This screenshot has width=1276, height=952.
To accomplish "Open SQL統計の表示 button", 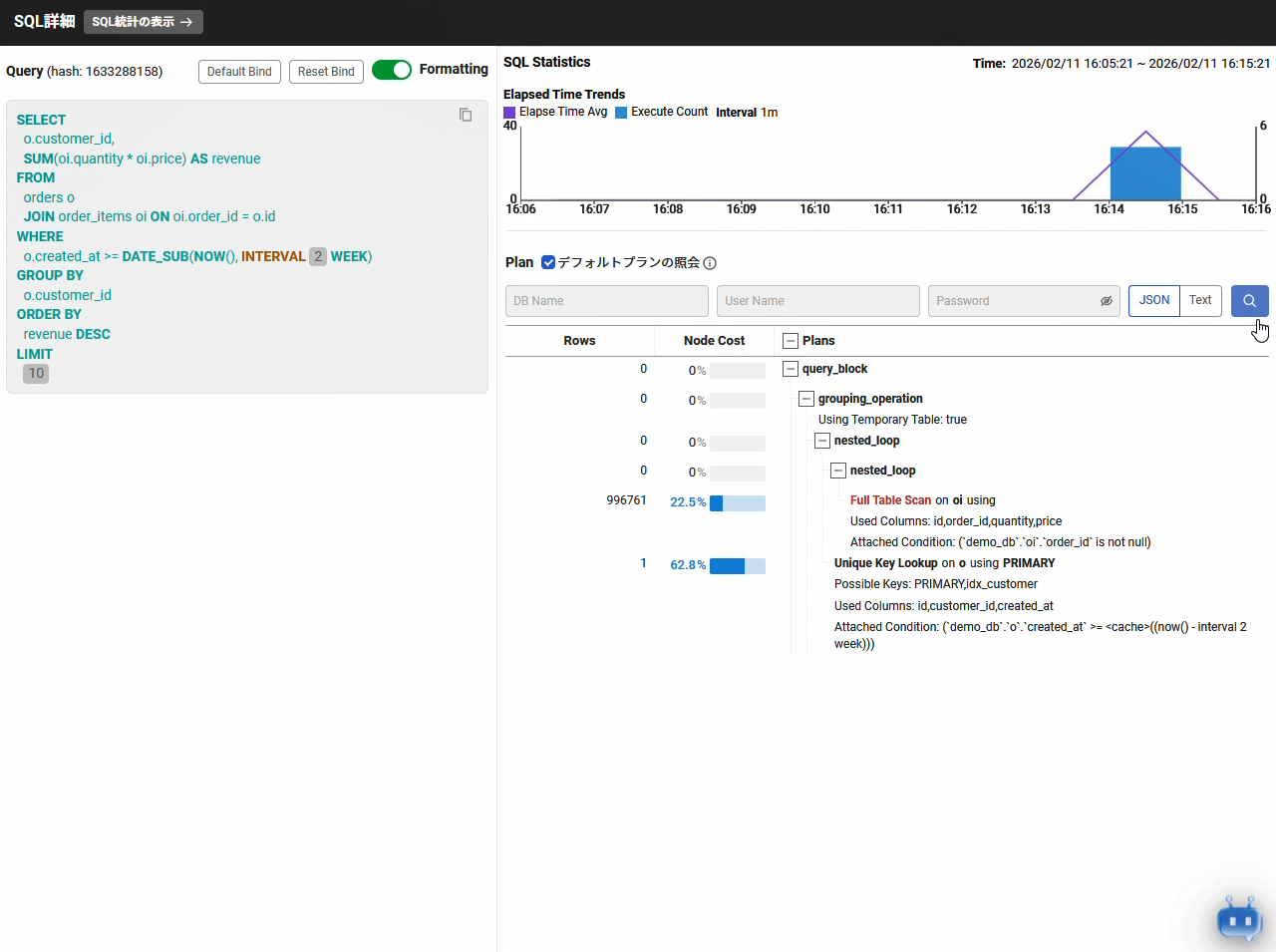I will click(x=144, y=22).
